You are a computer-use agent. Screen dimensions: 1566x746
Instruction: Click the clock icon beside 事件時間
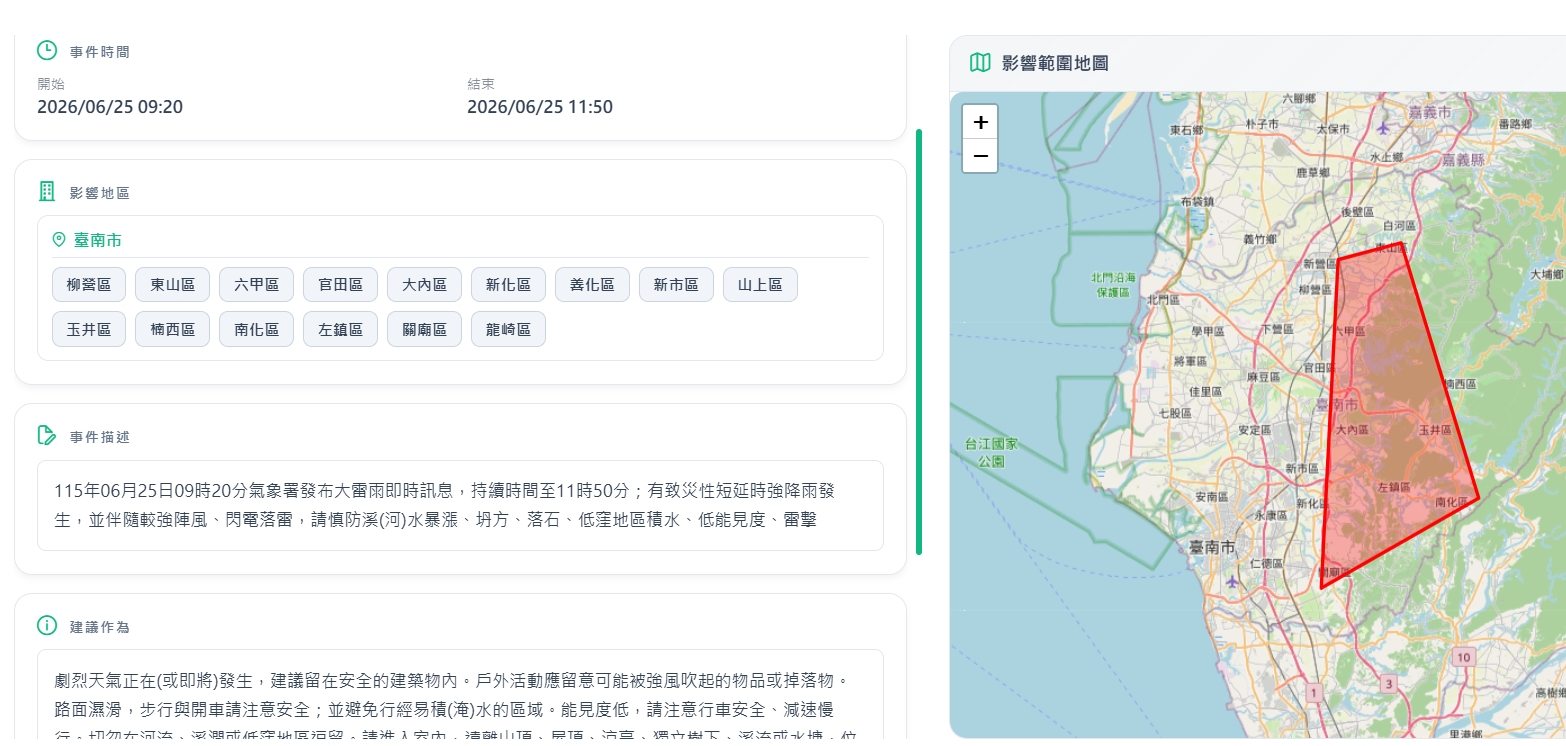point(47,51)
